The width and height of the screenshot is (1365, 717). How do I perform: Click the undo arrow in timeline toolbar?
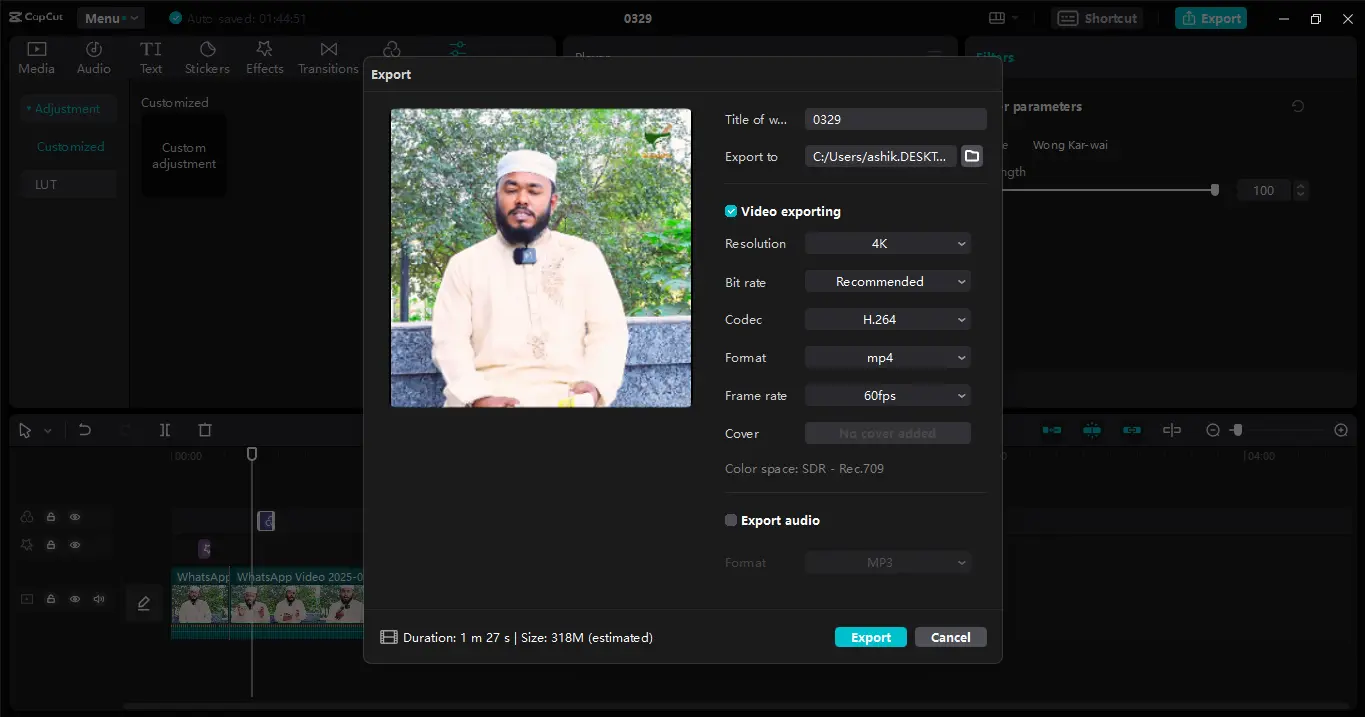coord(85,430)
